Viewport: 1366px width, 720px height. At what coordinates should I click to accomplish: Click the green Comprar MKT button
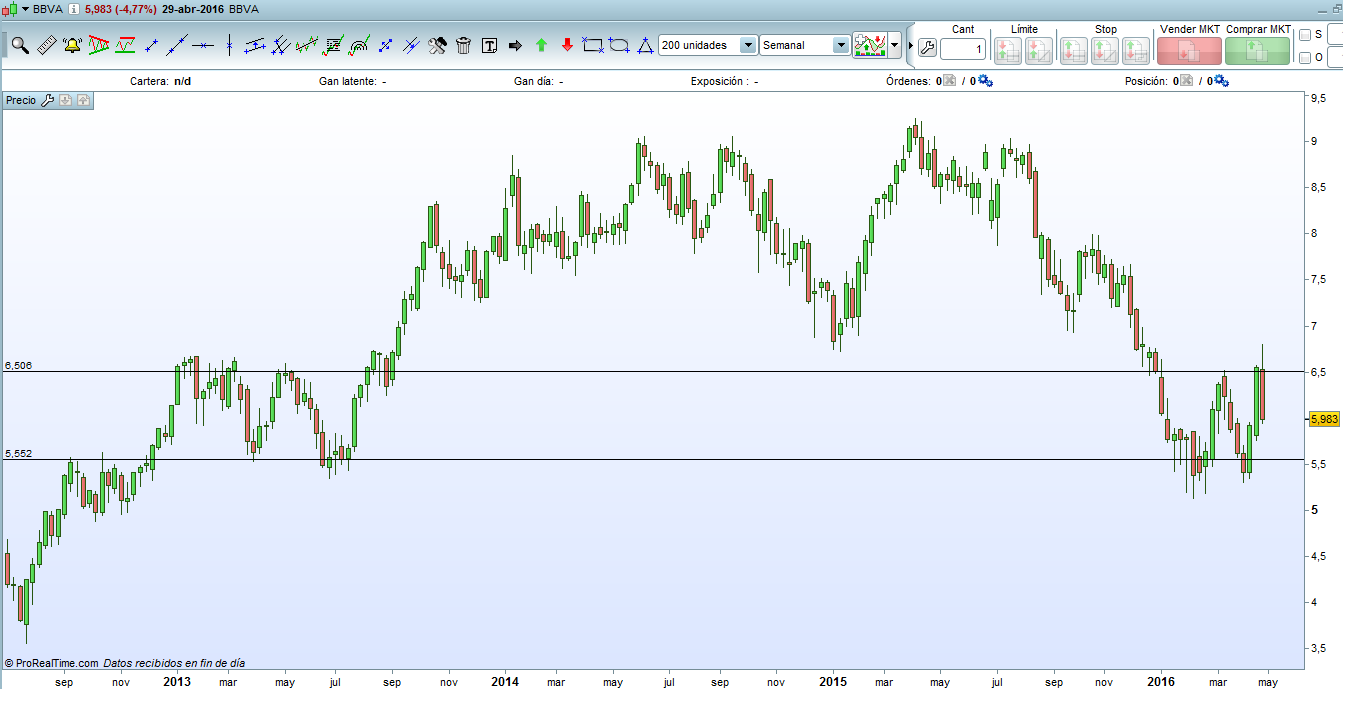pos(1257,50)
